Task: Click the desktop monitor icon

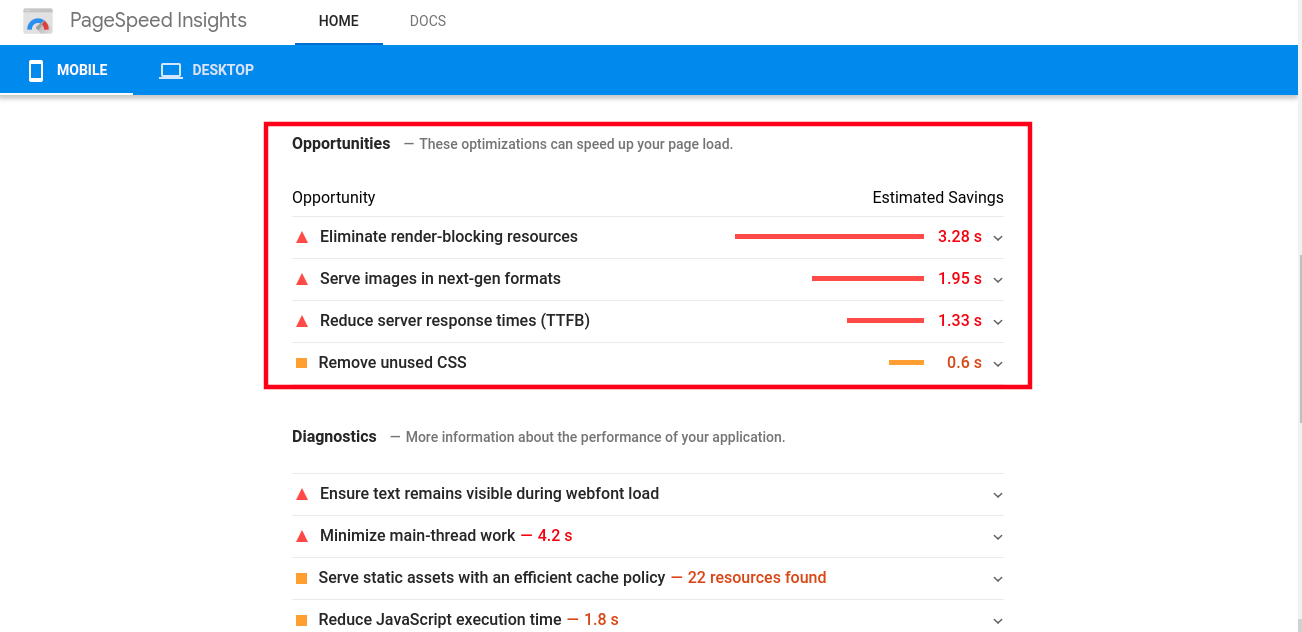Action: [x=171, y=71]
